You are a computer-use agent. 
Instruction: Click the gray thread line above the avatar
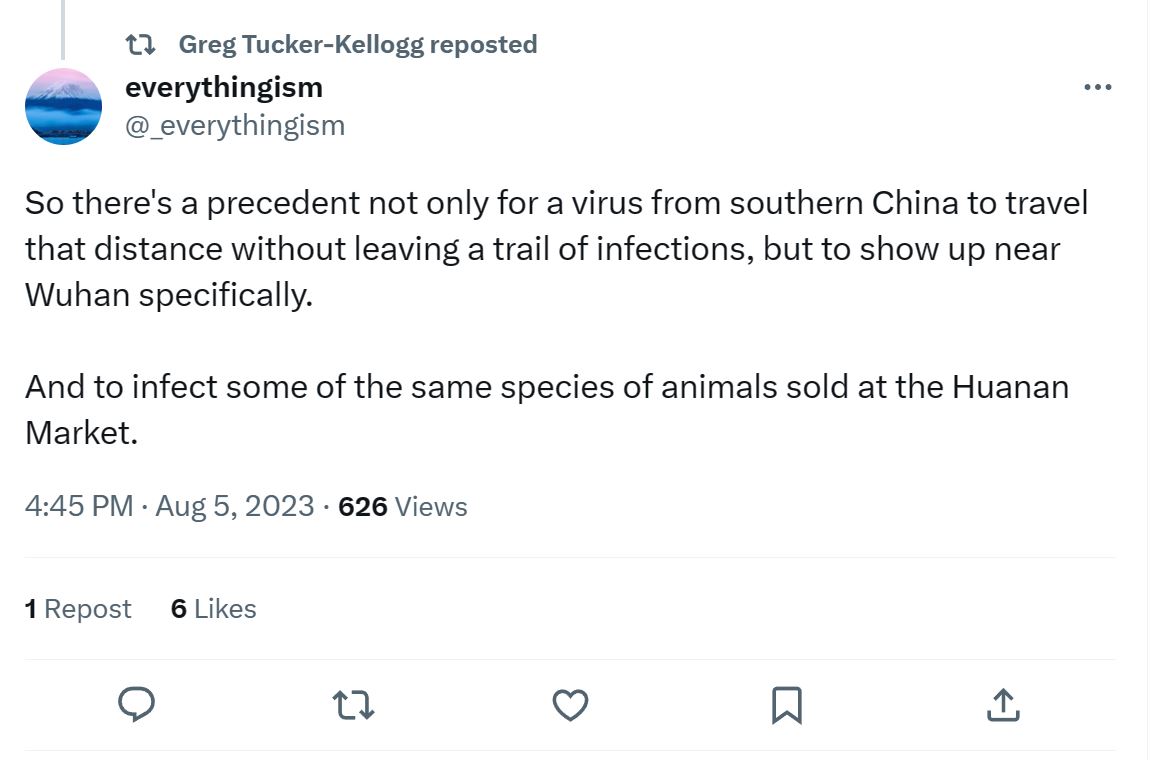point(63,30)
